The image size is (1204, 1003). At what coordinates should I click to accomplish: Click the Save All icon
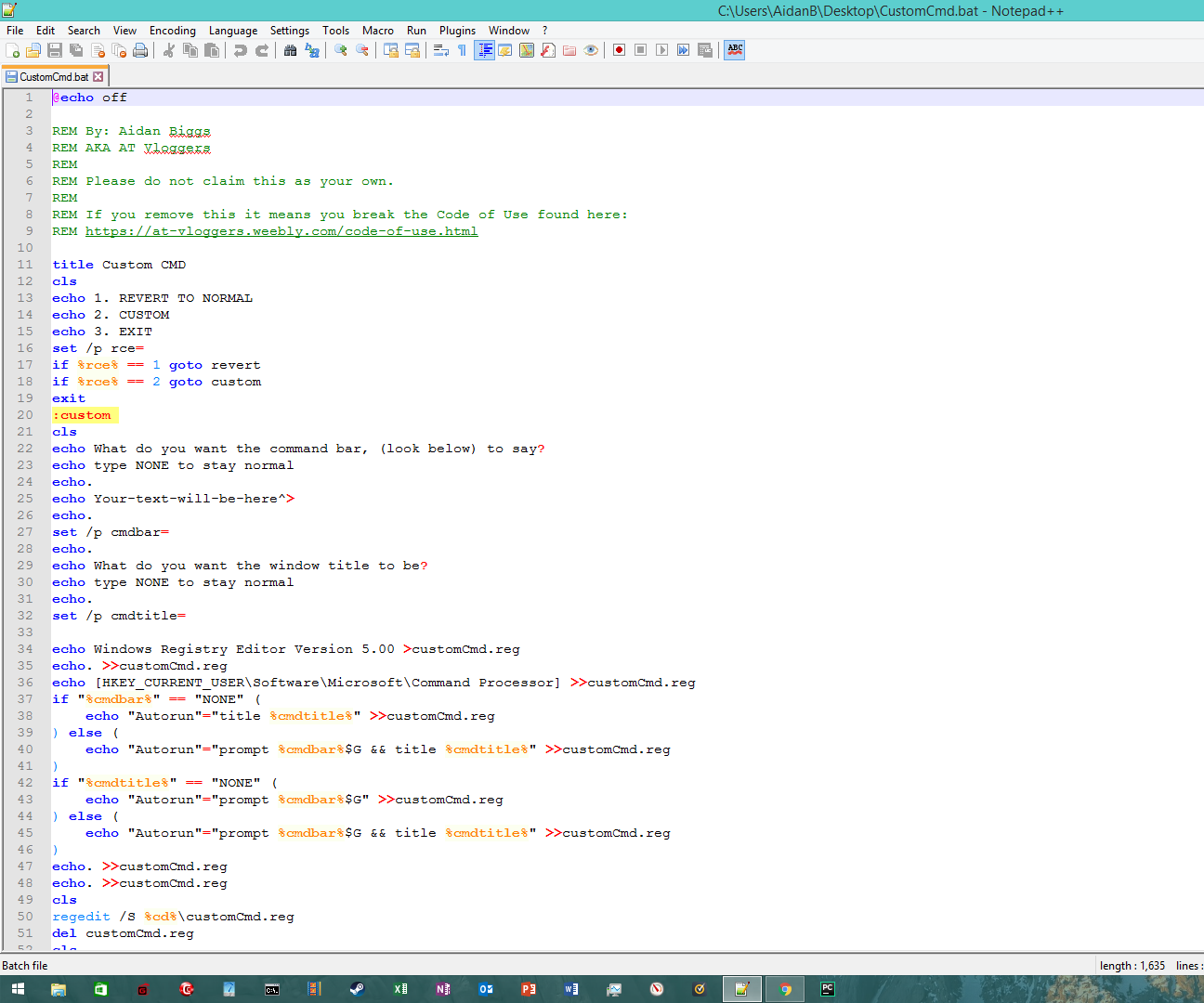[x=74, y=49]
